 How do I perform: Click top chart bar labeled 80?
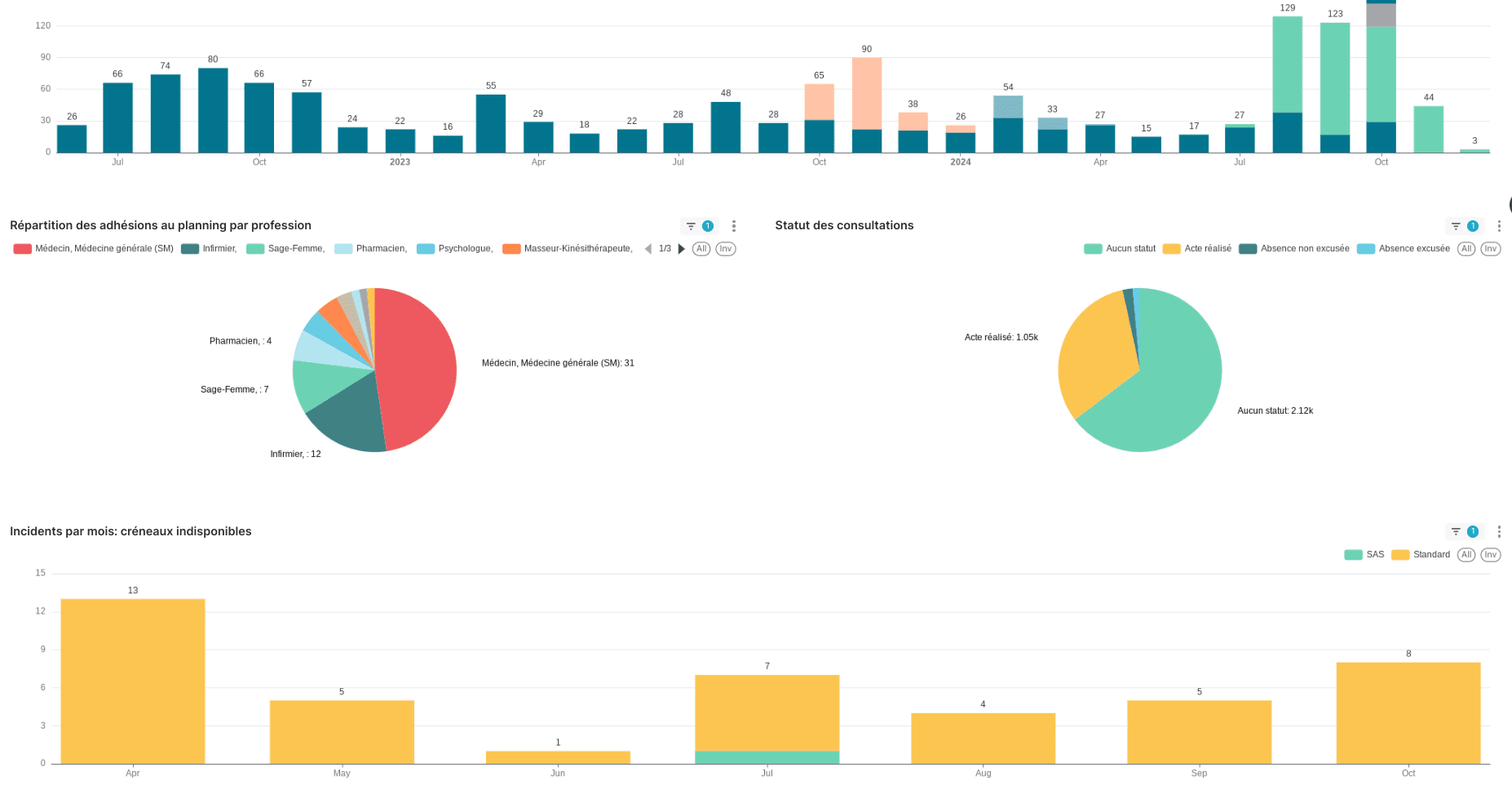[x=213, y=110]
